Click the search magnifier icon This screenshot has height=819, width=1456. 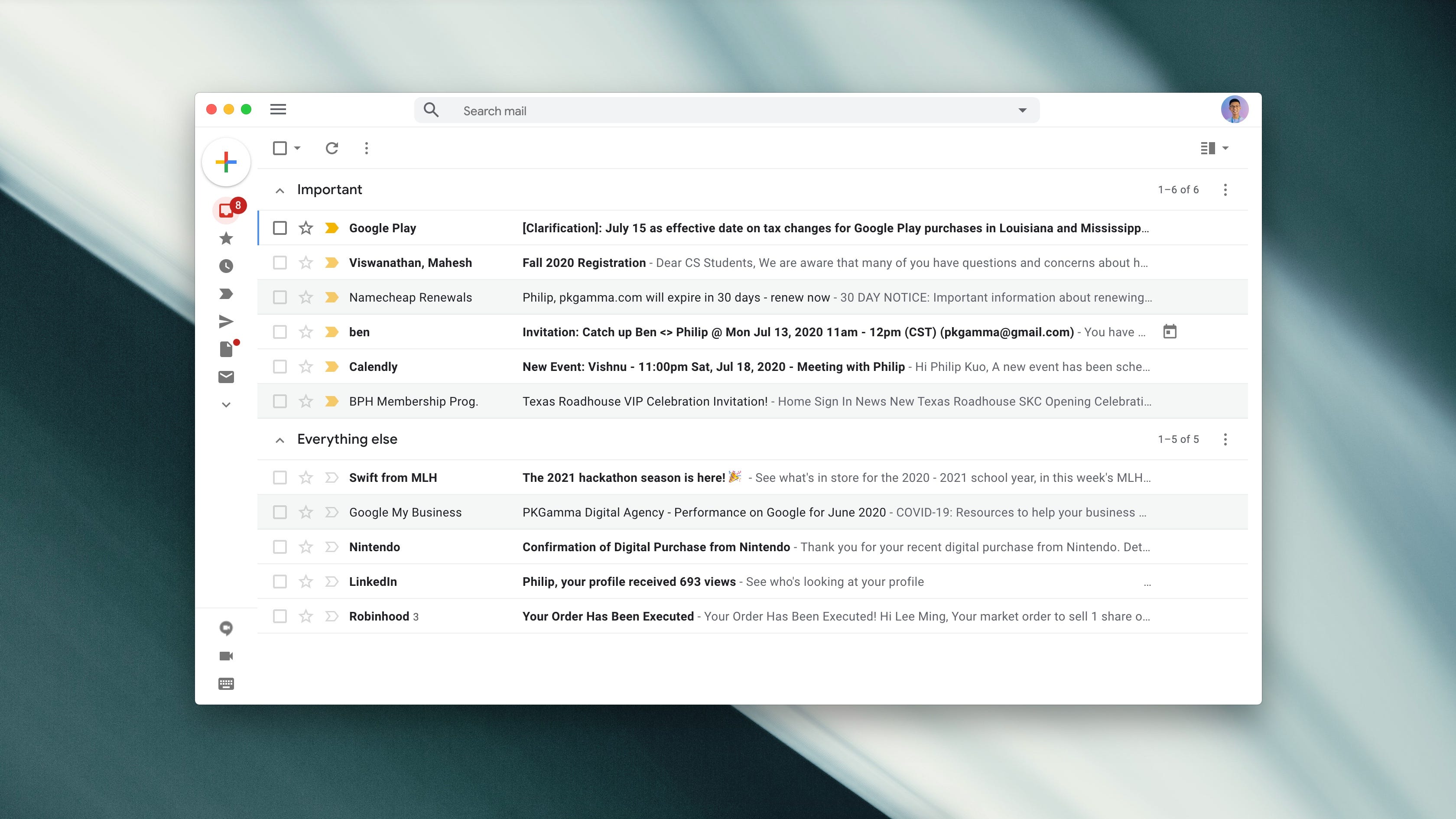coord(431,110)
